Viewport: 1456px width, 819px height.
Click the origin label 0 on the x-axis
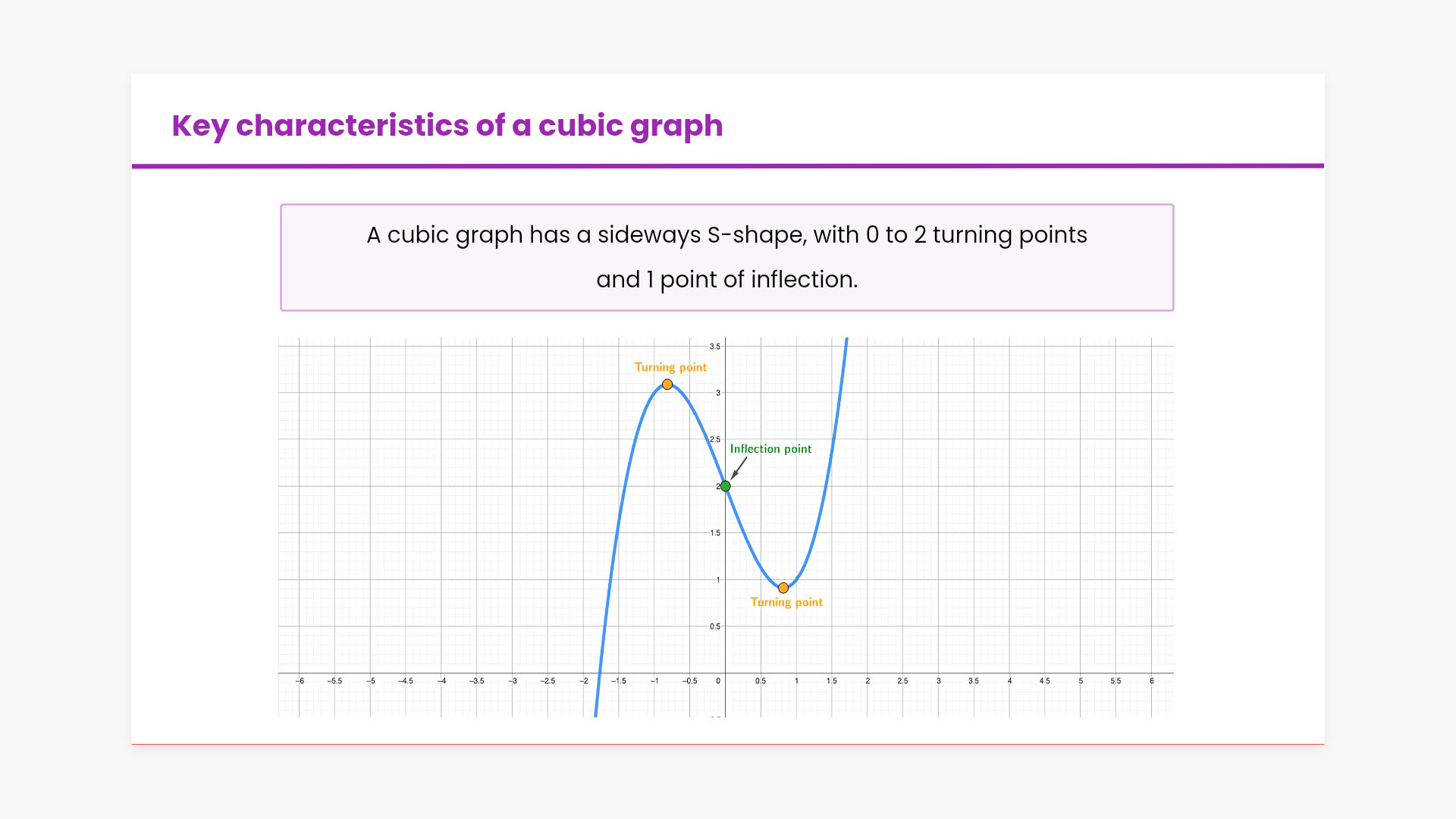pyautogui.click(x=718, y=681)
